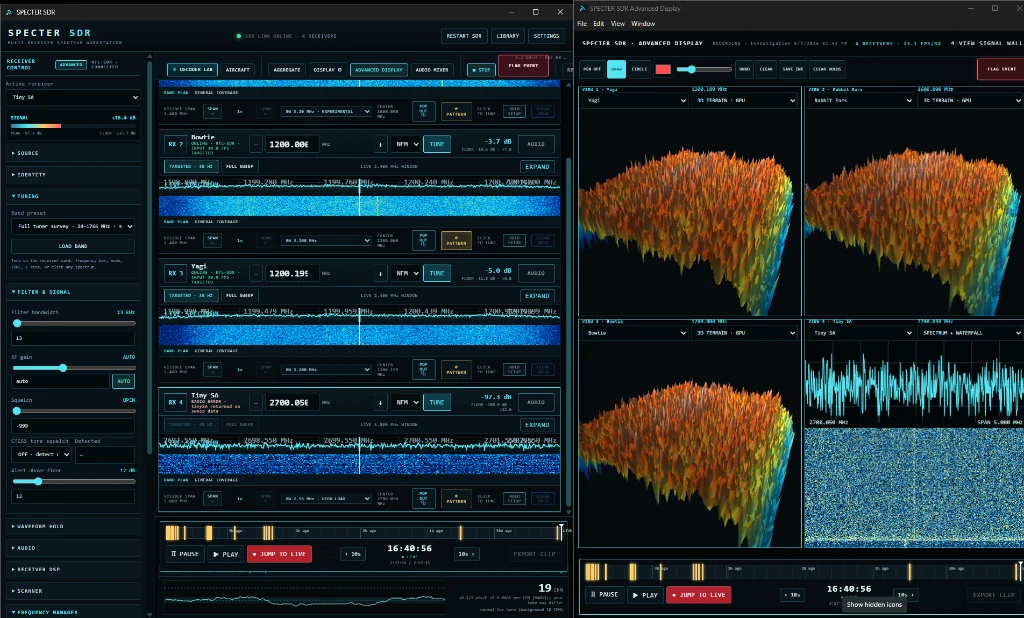Toggle Advanced mode in Receiver Control

click(71, 65)
